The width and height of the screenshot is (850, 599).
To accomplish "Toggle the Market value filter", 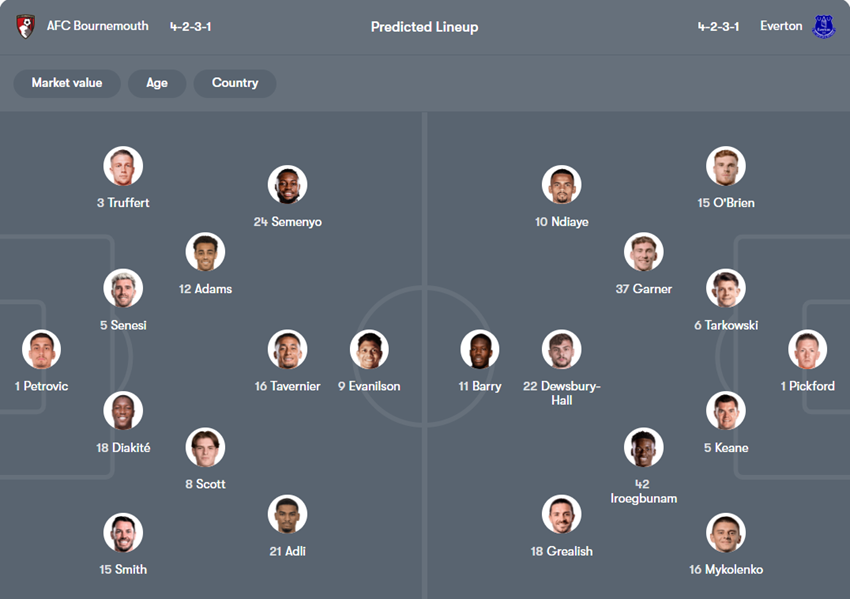I will [67, 83].
